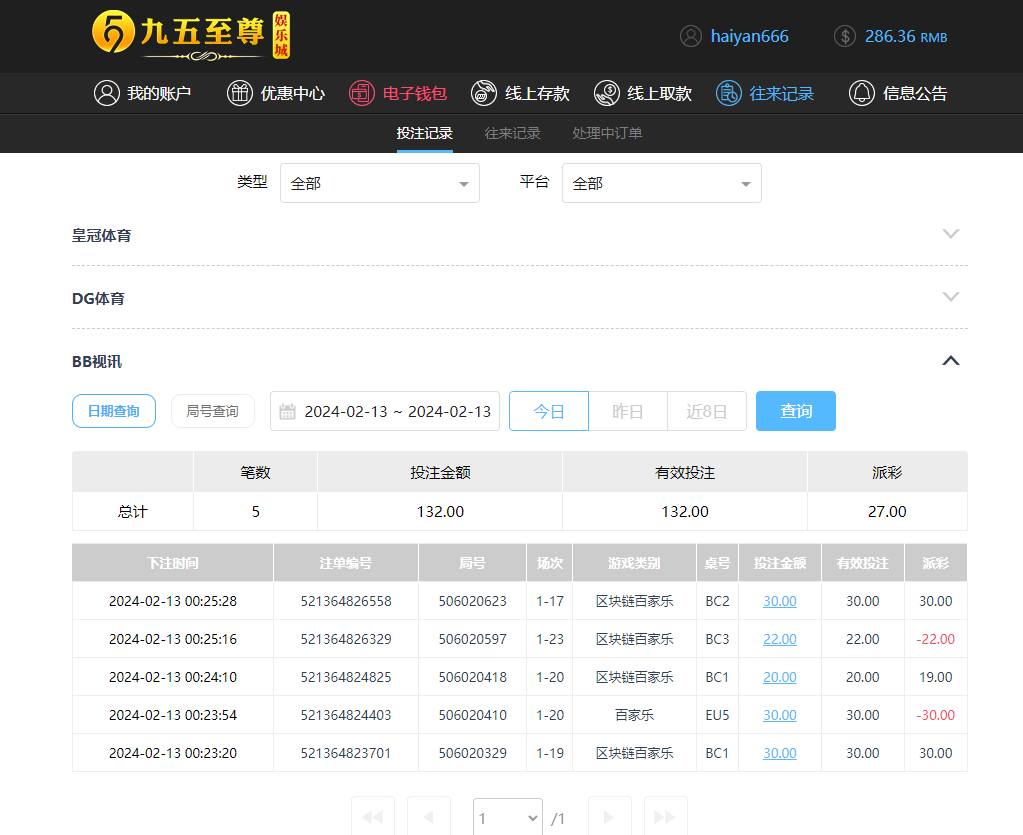The image size is (1023, 835).
Task: Click the 线上取款 withdrawal icon
Action: (x=606, y=93)
